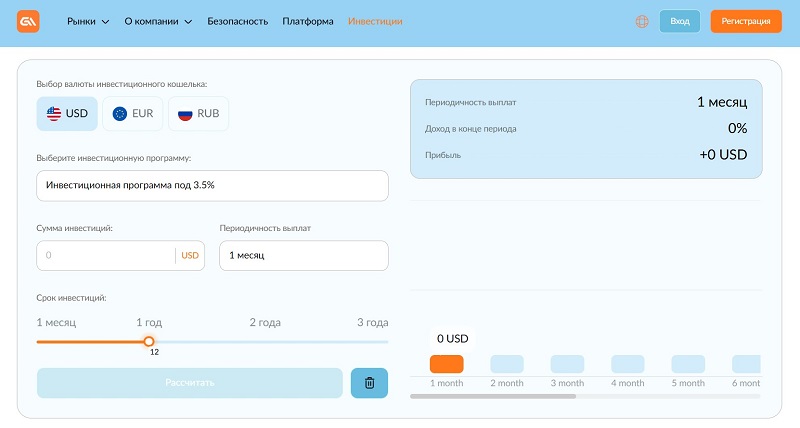
Task: Click the 1 год slider label
Action: coord(149,322)
